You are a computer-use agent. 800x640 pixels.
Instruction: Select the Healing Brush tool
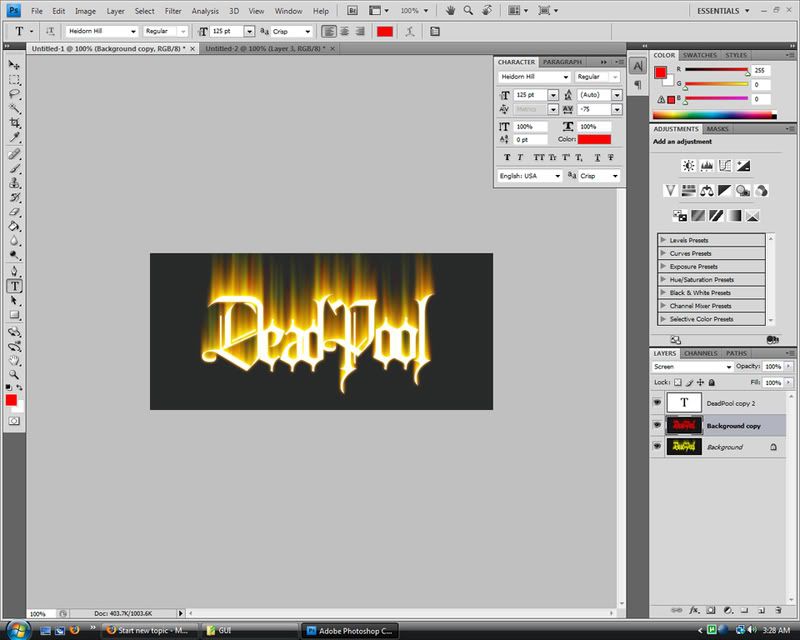coord(14,154)
